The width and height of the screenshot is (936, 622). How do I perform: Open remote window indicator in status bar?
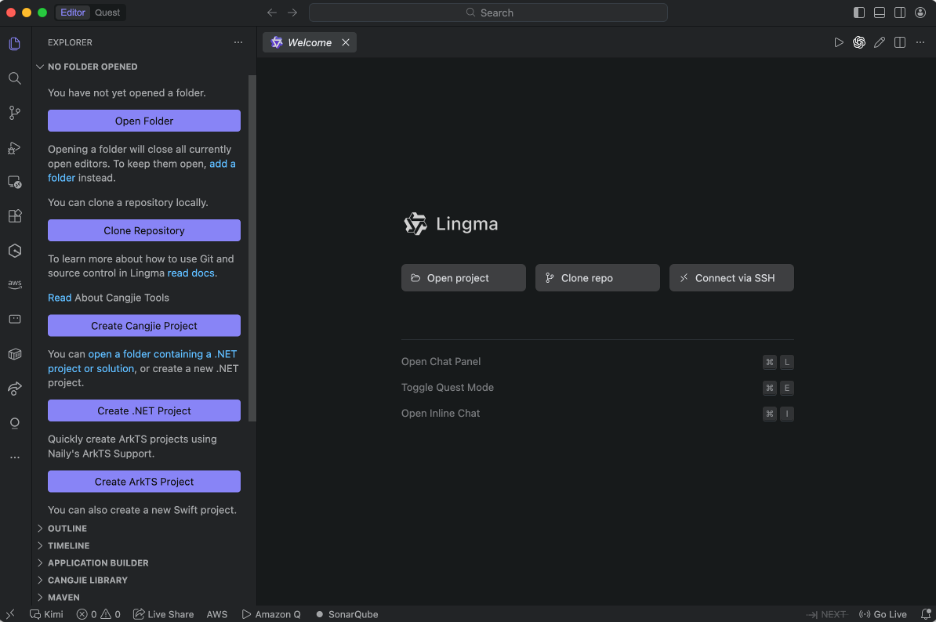pos(10,614)
